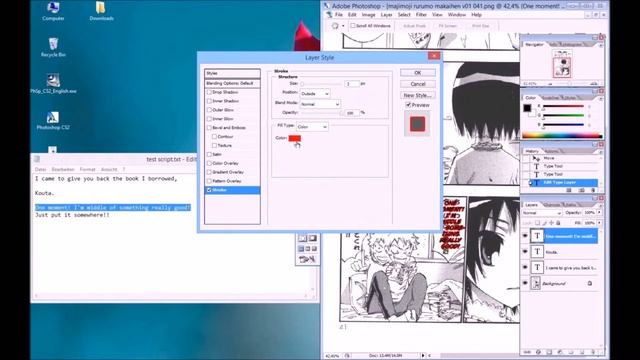640x360 pixels.
Task: Open the stroke Blend Mode dropdown
Action: pos(320,104)
